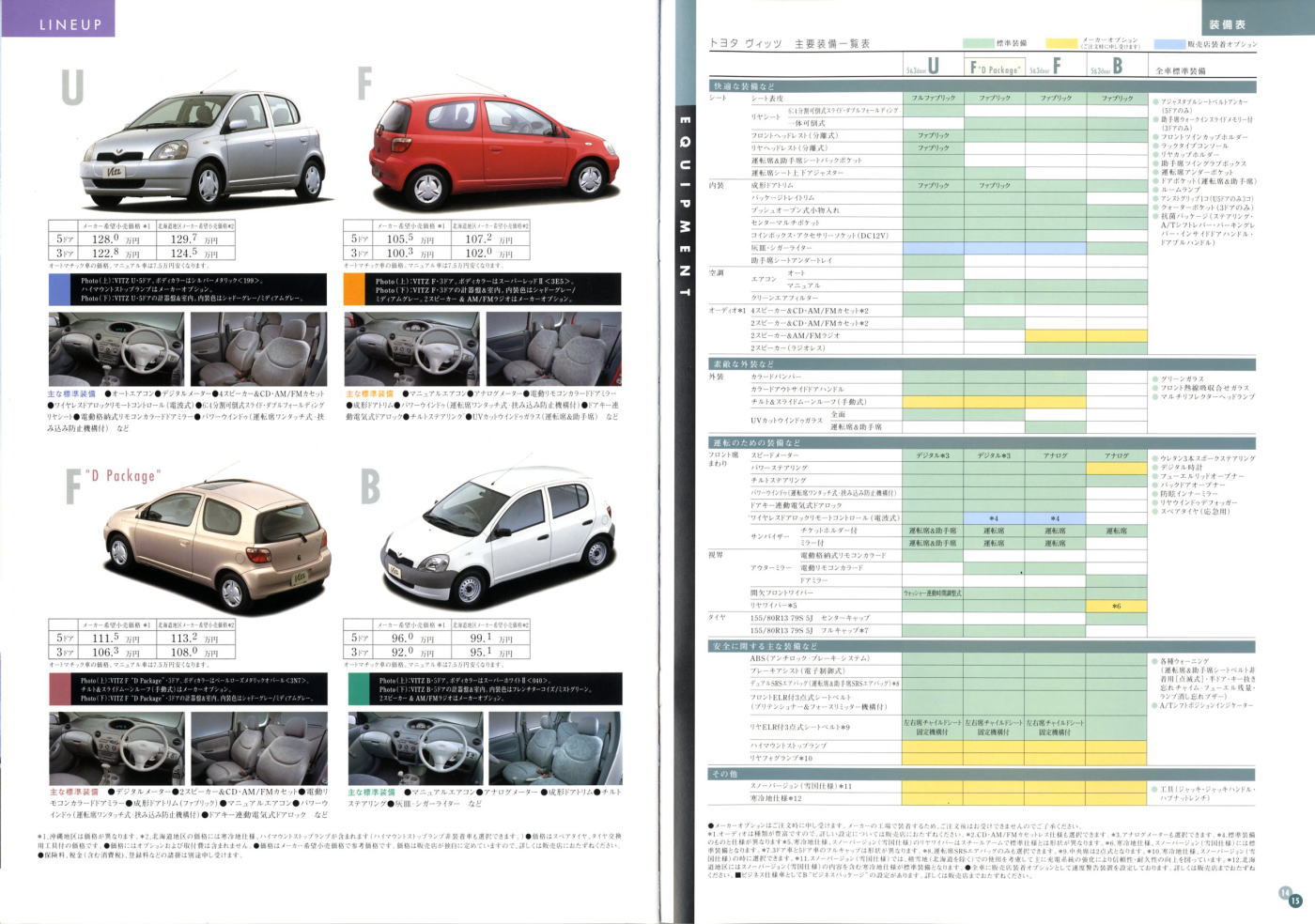The height and width of the screenshot is (924, 1315).
Task: Click the green 標準装備 legend swatch
Action: [978, 43]
